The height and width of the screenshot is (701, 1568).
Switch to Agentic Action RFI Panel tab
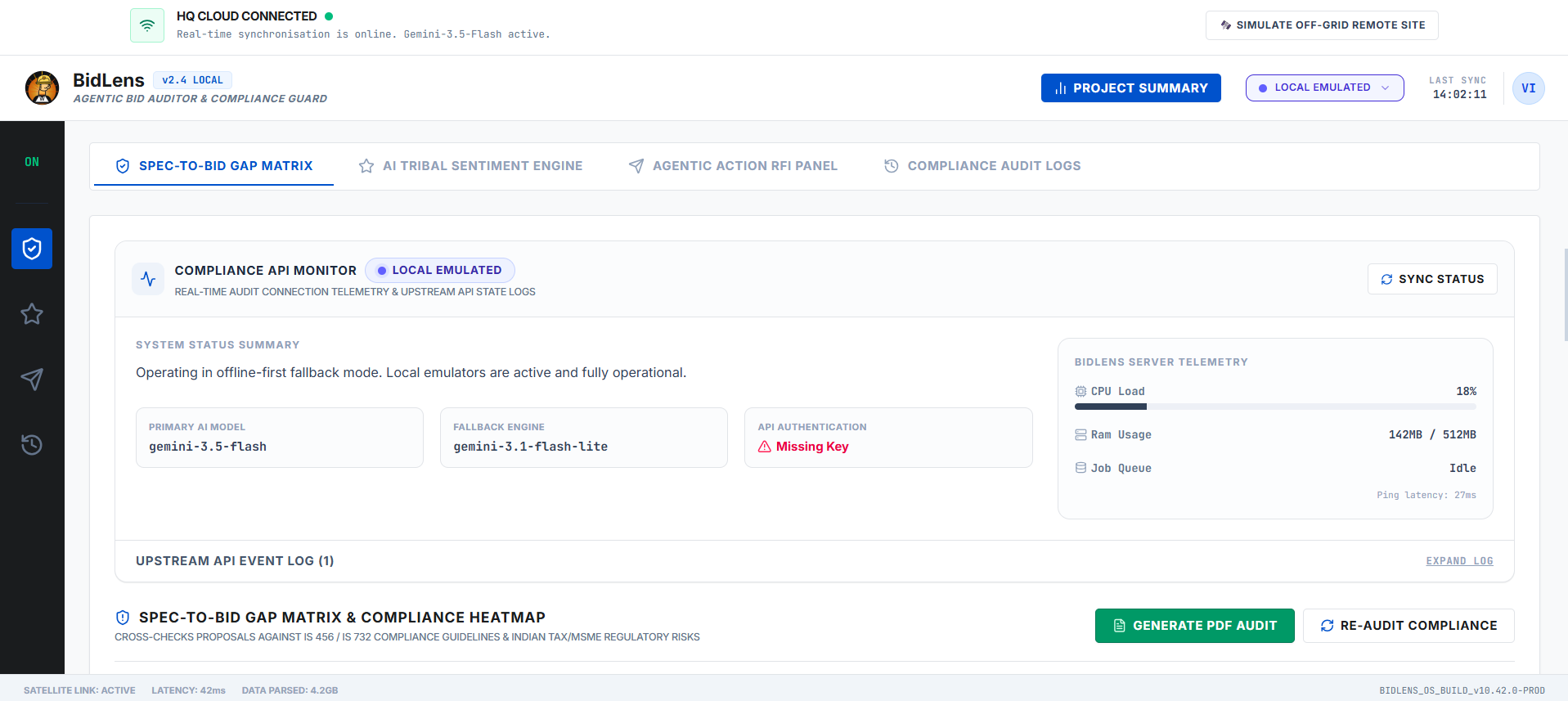click(733, 166)
